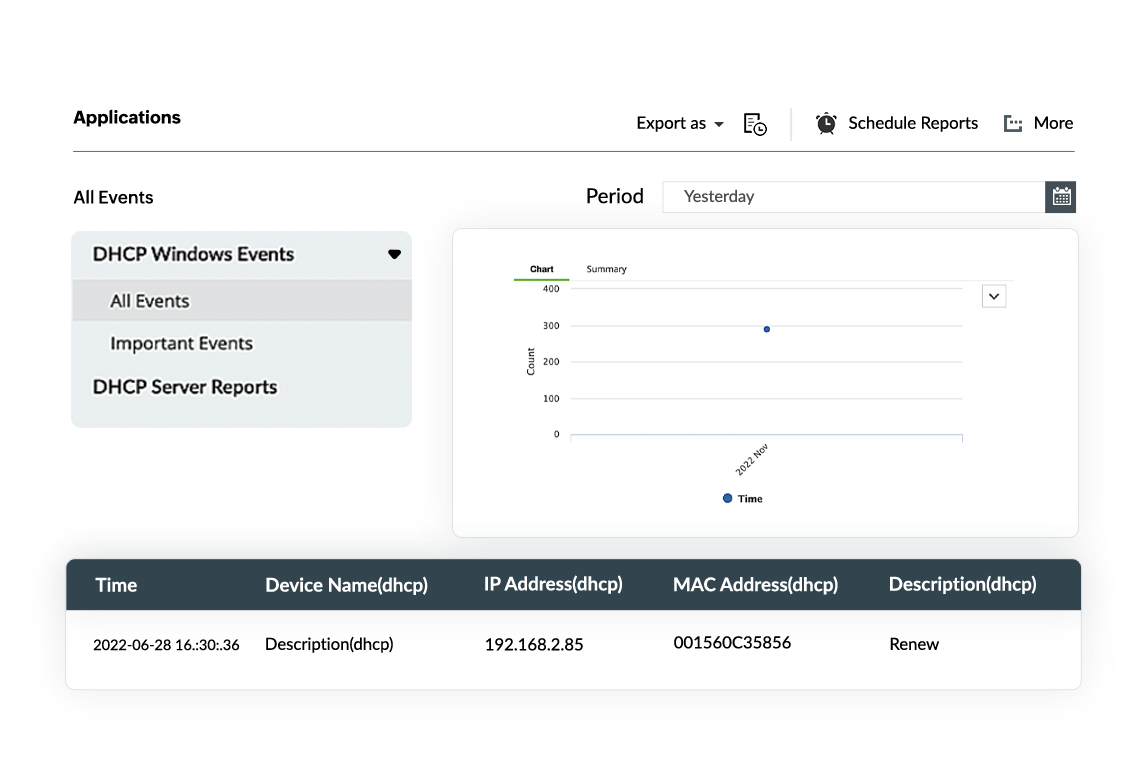Click the More options icon
Screen dimensions: 1146x783
pos(1013,124)
